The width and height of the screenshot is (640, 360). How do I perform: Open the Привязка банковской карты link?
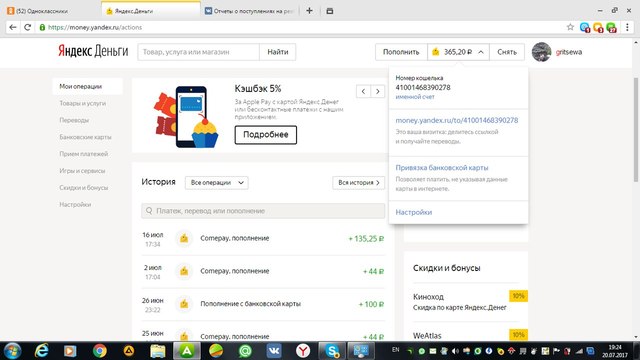click(x=442, y=168)
